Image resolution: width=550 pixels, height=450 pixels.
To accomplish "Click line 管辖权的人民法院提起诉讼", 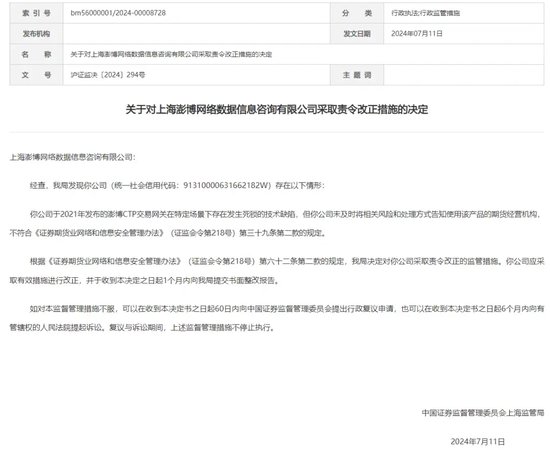I will coord(142,328).
